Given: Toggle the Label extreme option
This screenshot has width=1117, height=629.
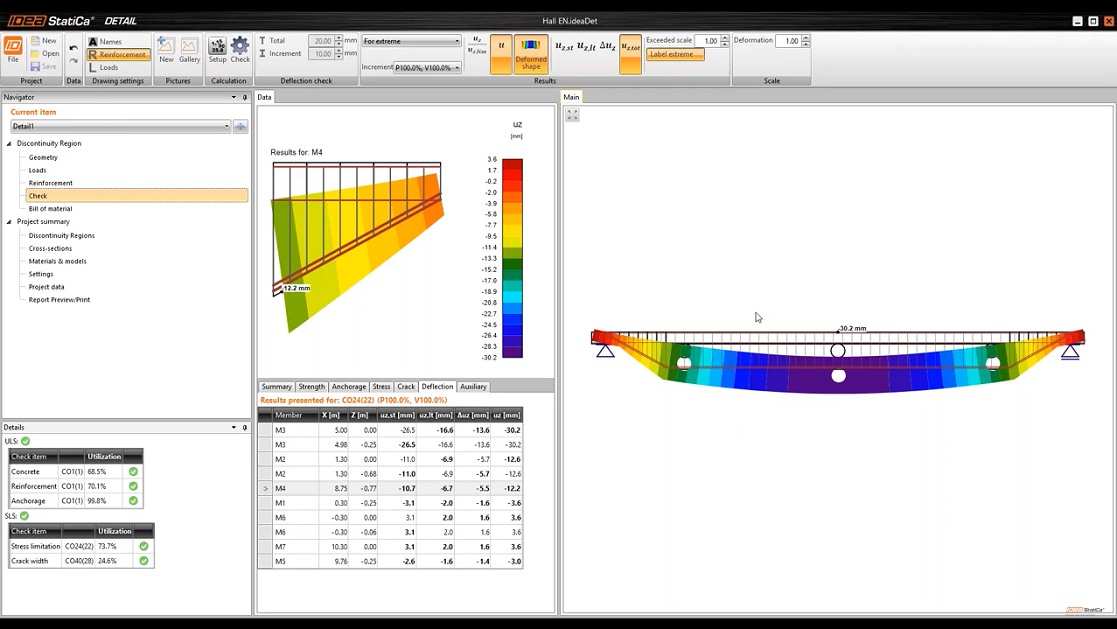Looking at the screenshot, I should [675, 54].
